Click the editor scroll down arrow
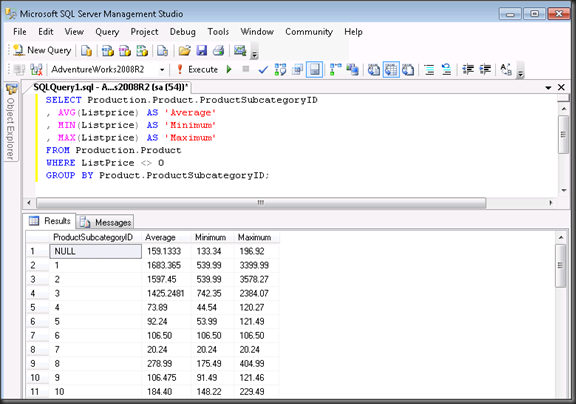This screenshot has height=404, width=576. 564,190
